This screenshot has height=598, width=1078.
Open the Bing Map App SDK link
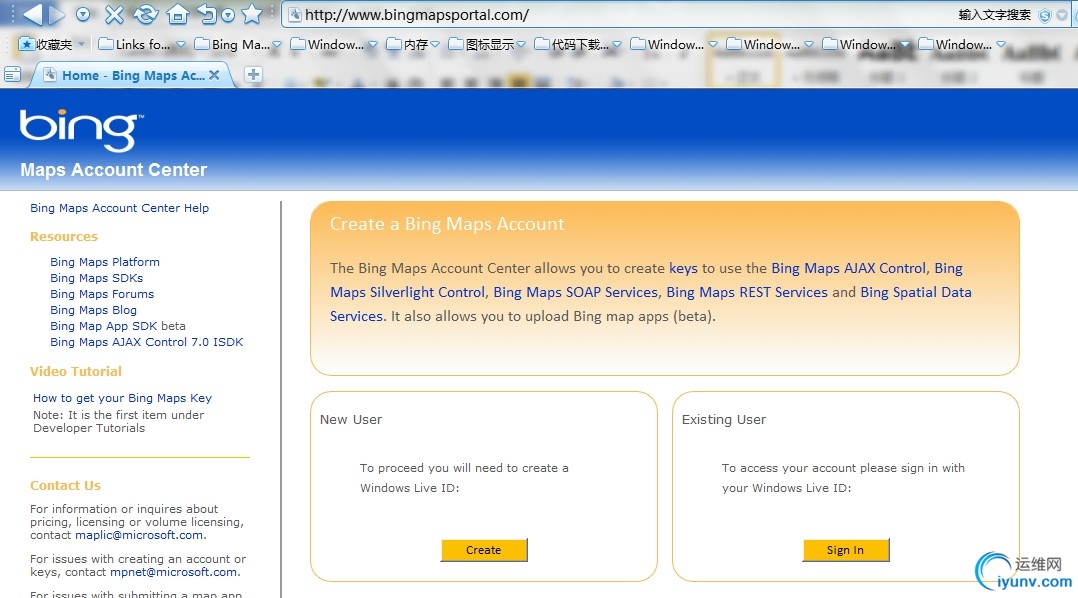tap(103, 326)
